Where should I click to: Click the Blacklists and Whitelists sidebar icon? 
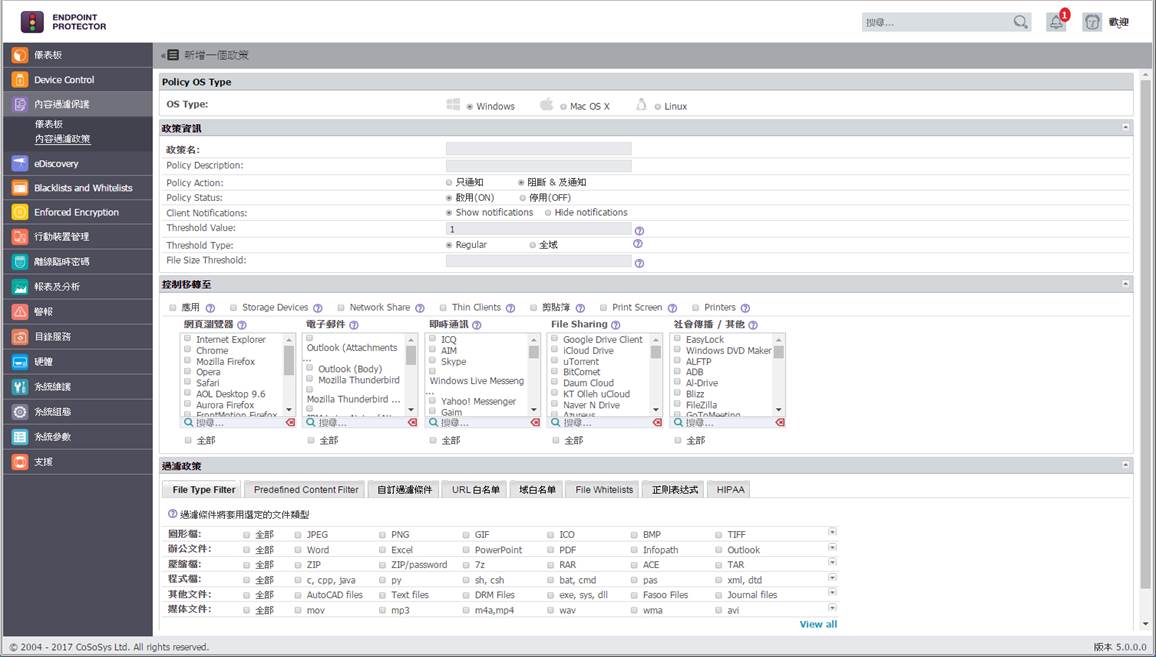coord(20,188)
